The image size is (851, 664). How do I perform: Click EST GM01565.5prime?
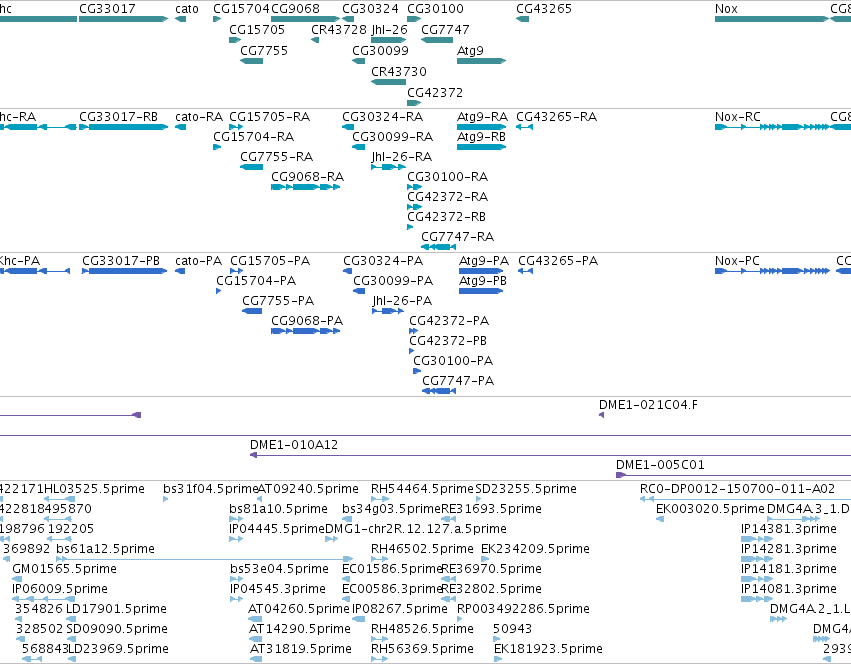(x=64, y=570)
